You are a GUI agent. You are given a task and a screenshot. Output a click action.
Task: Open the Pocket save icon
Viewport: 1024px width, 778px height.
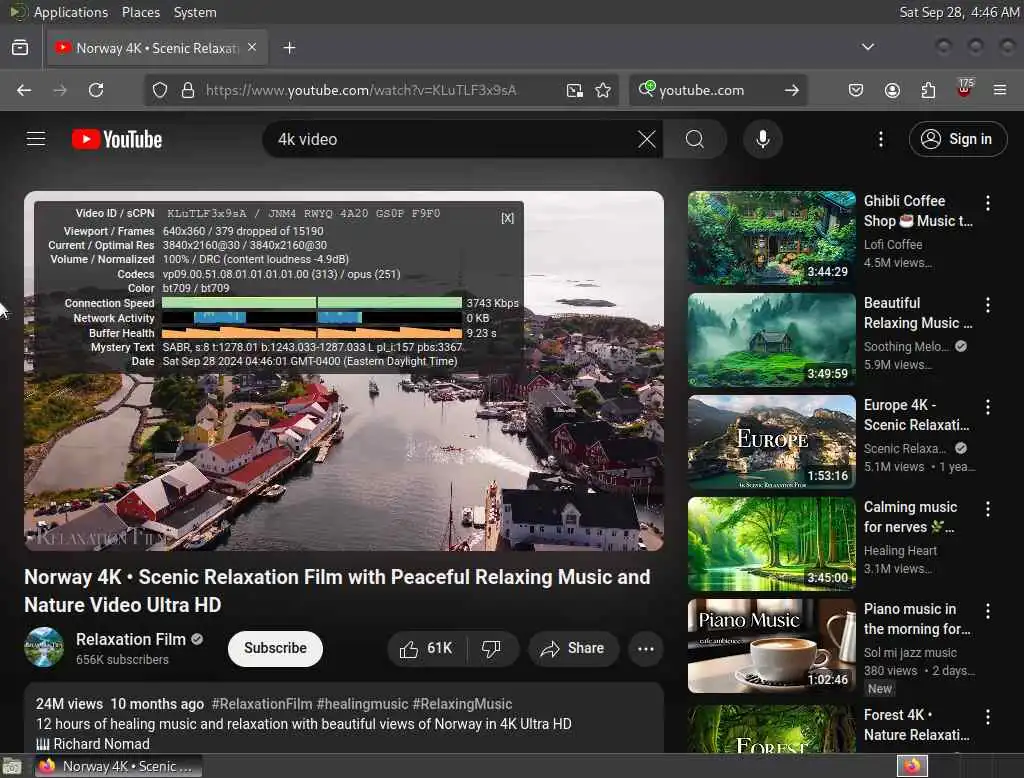(x=856, y=90)
